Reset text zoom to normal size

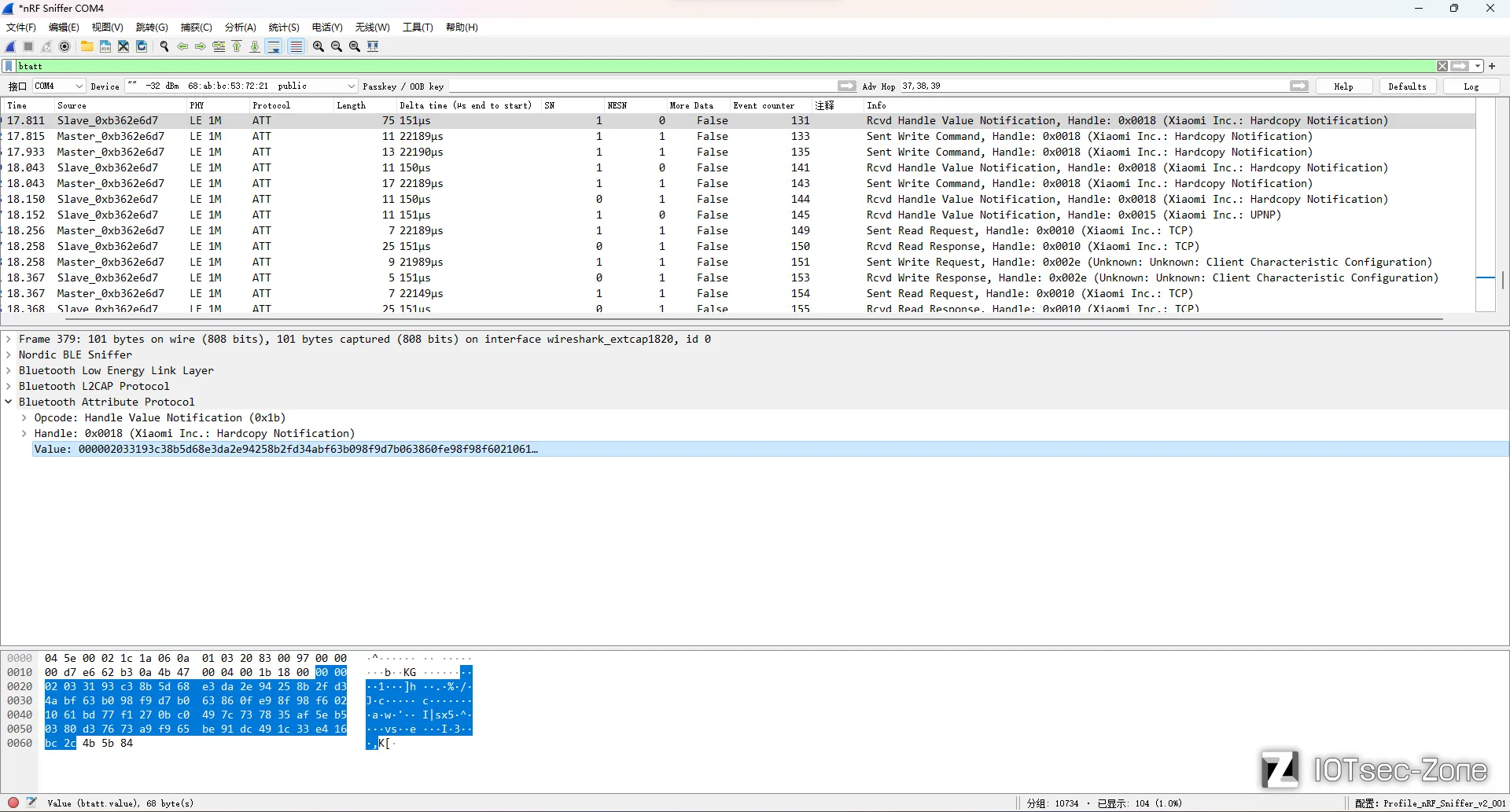[355, 46]
